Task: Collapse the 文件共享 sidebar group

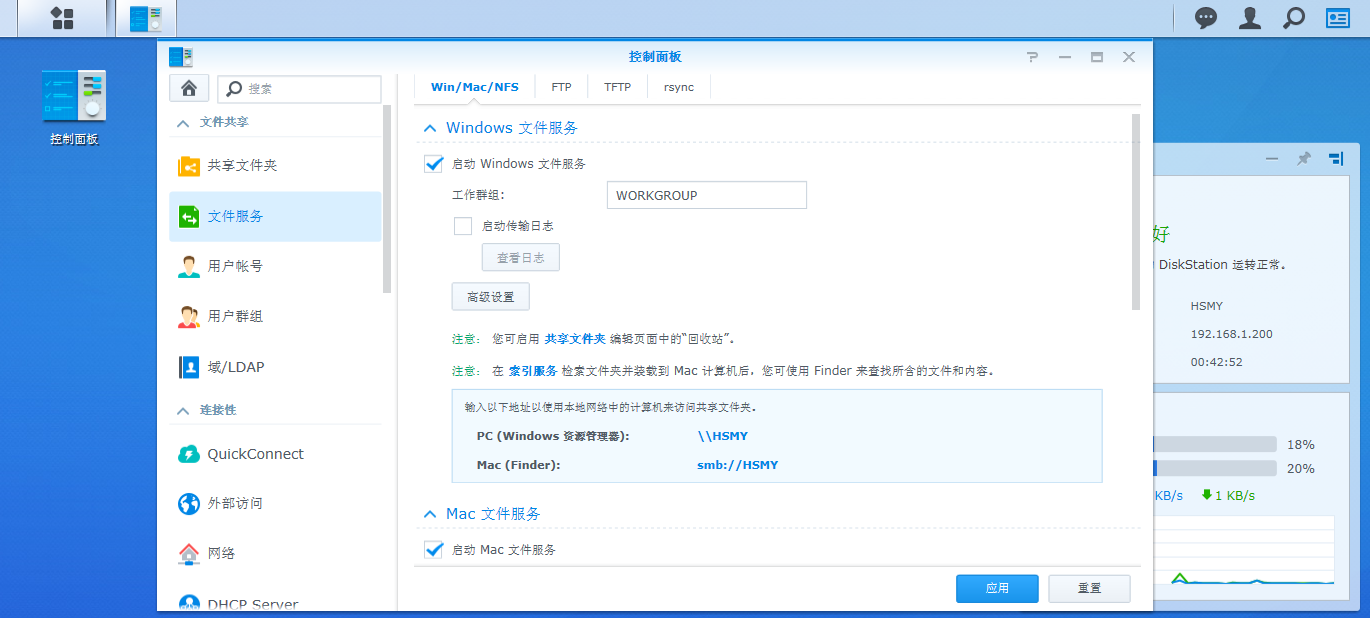Action: point(183,122)
